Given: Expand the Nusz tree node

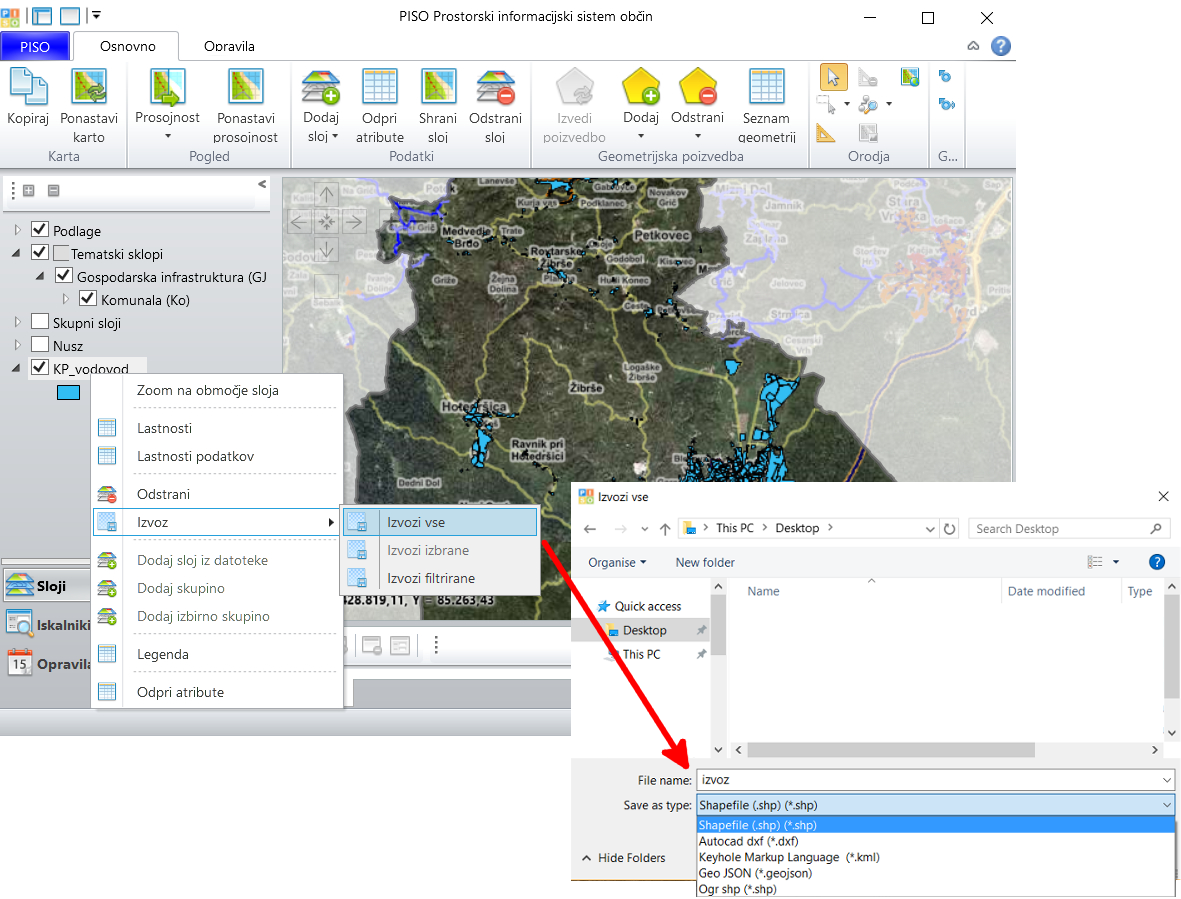Looking at the screenshot, I should tap(17, 345).
